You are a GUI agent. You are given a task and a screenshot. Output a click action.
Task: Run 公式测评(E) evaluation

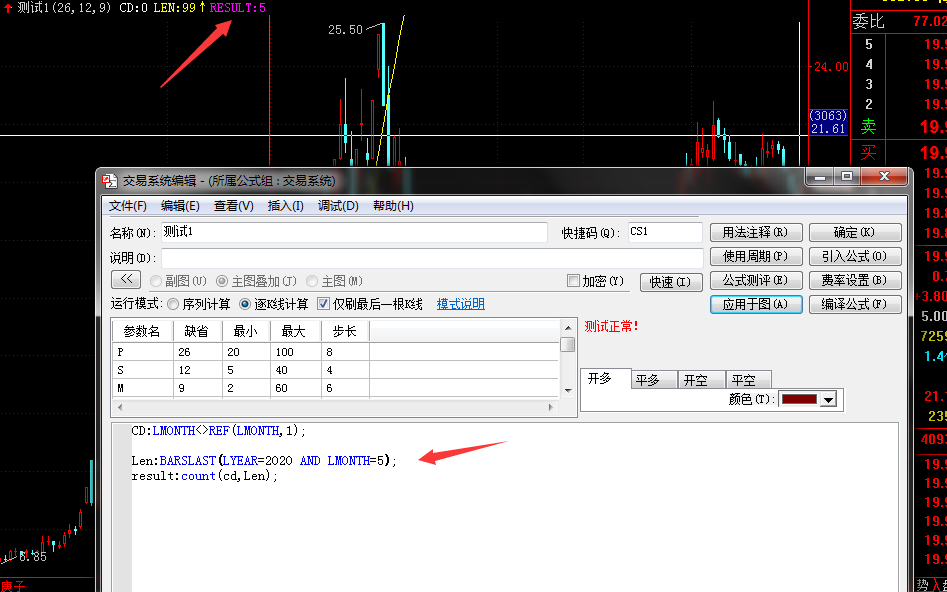pos(756,280)
